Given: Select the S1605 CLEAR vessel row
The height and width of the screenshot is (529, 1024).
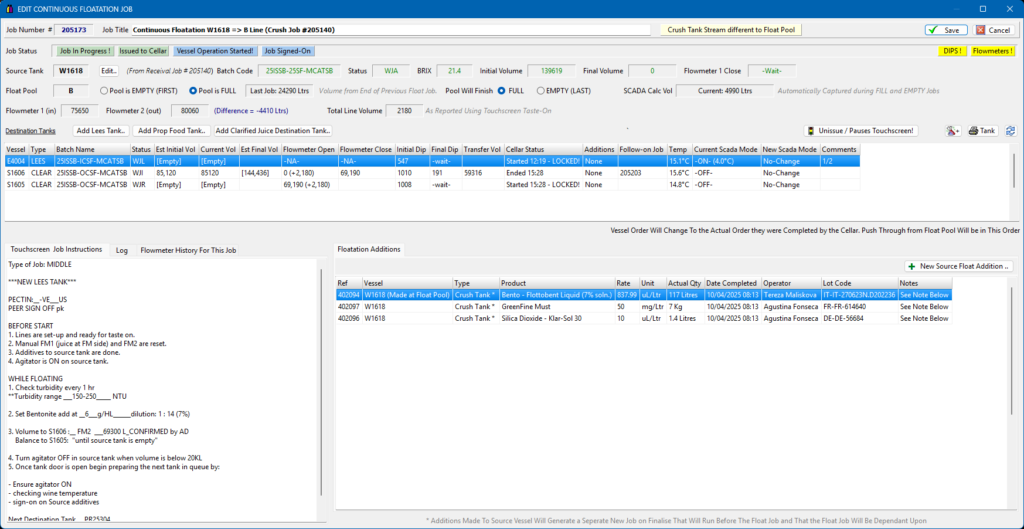Looking at the screenshot, I should coord(432,185).
